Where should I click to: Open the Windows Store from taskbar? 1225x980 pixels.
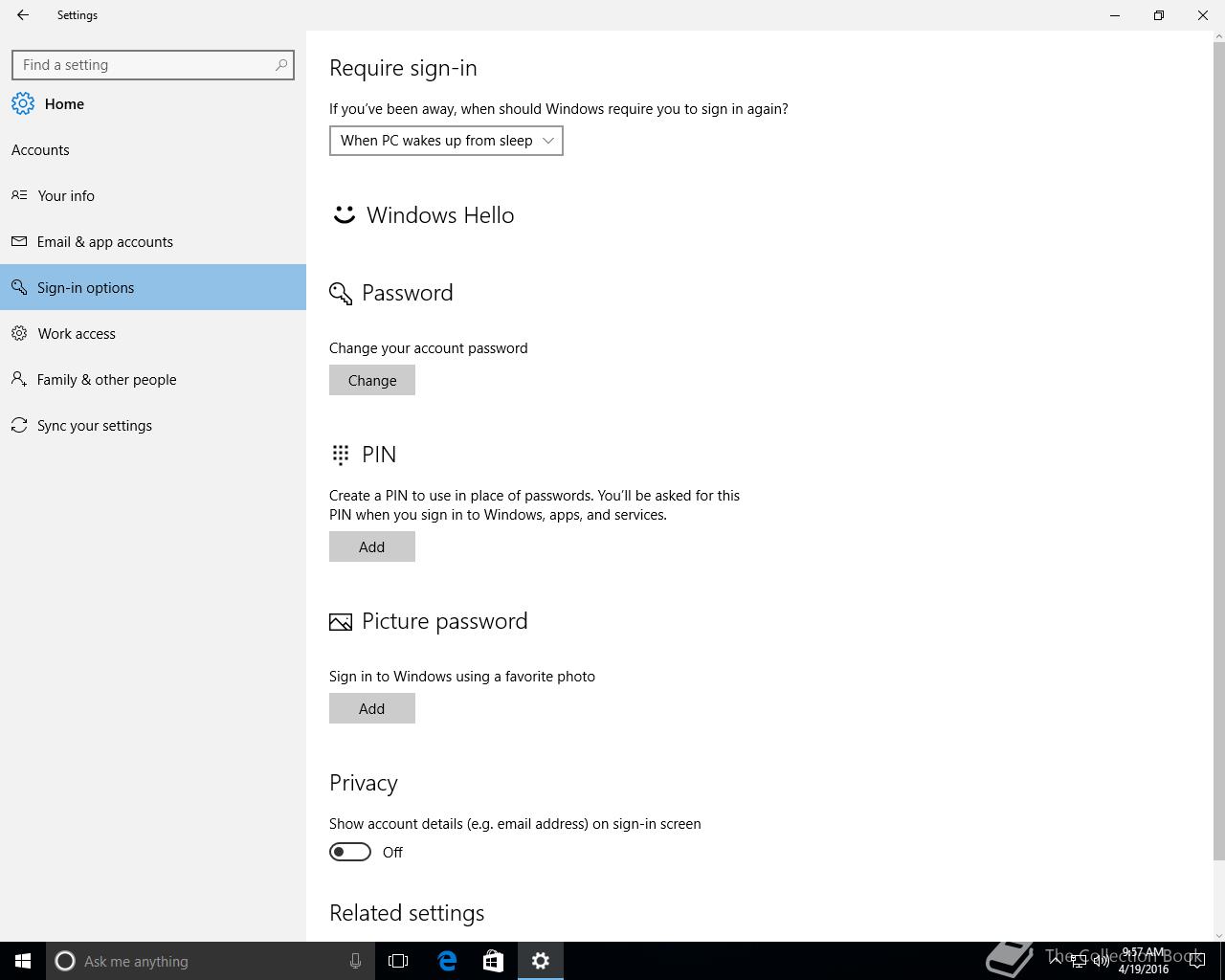click(493, 961)
